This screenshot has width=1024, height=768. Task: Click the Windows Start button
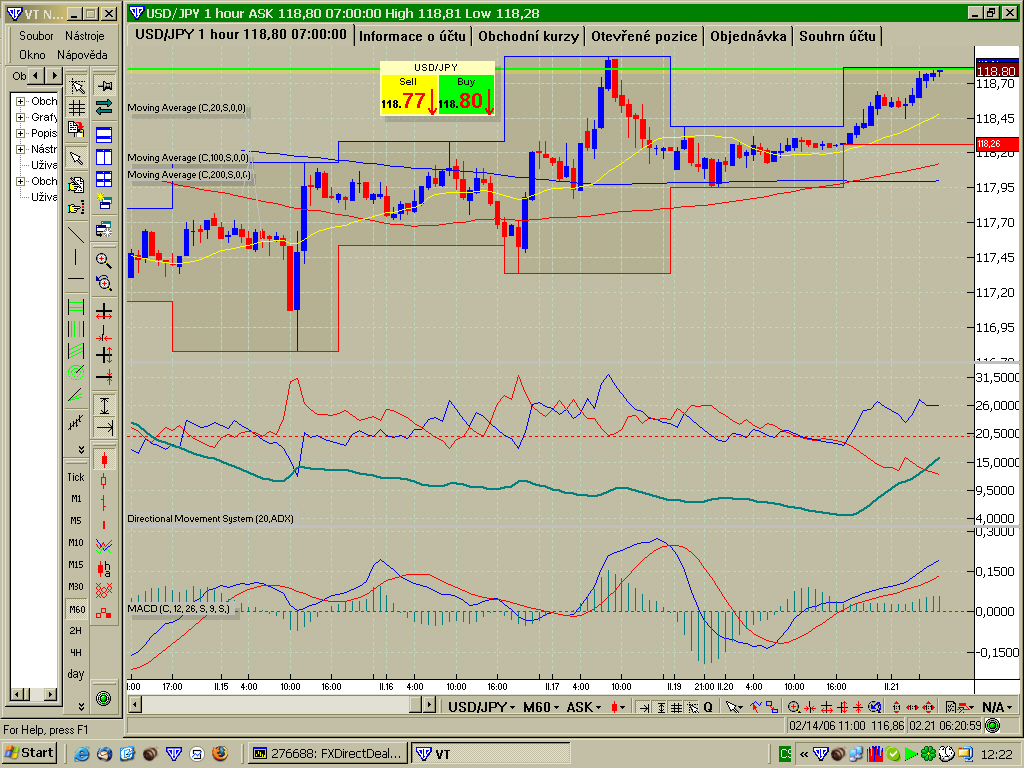click(x=29, y=753)
